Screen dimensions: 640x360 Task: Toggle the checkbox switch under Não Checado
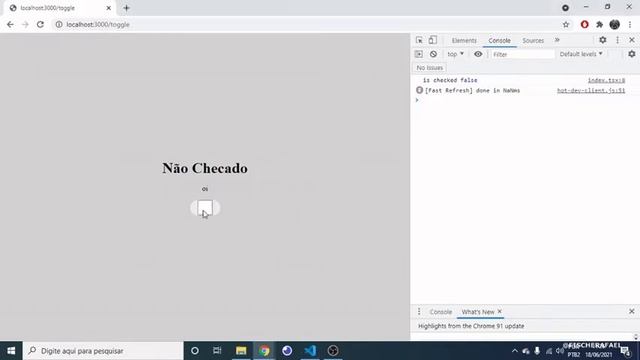coord(205,208)
